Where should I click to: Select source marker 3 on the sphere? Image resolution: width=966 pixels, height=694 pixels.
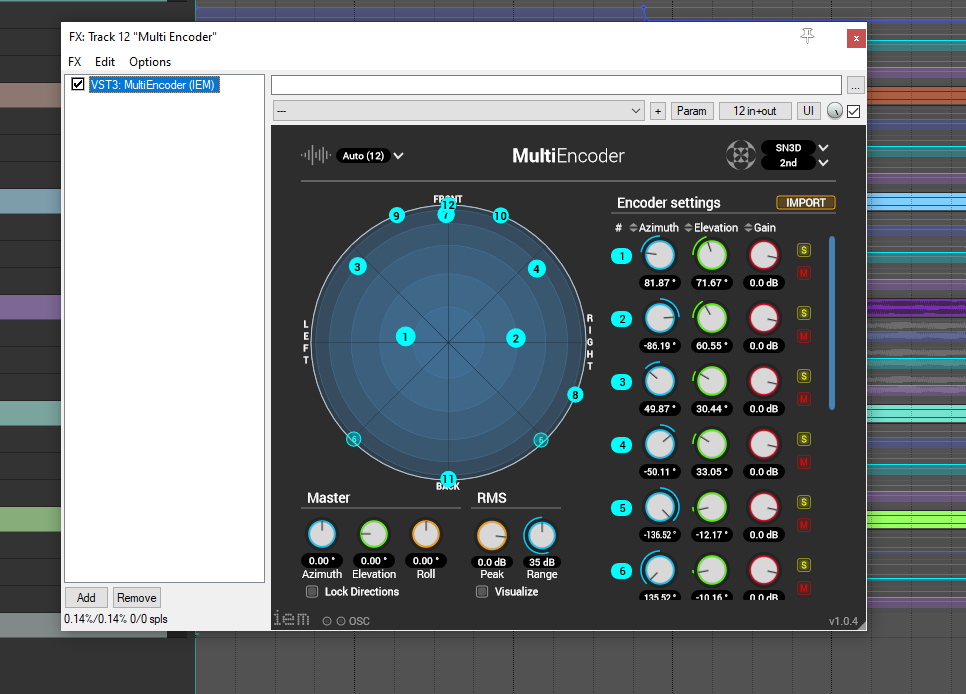(357, 267)
